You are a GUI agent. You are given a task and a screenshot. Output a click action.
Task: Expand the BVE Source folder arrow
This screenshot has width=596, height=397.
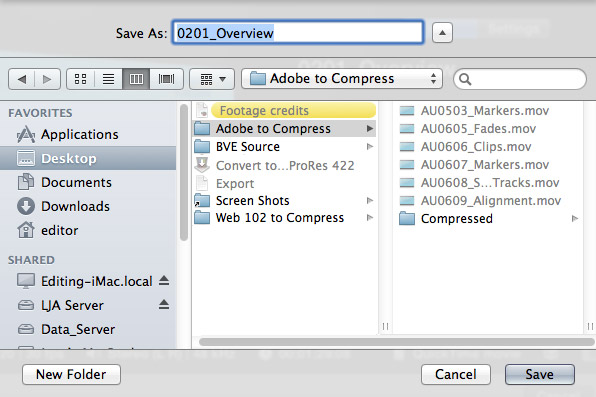369,146
